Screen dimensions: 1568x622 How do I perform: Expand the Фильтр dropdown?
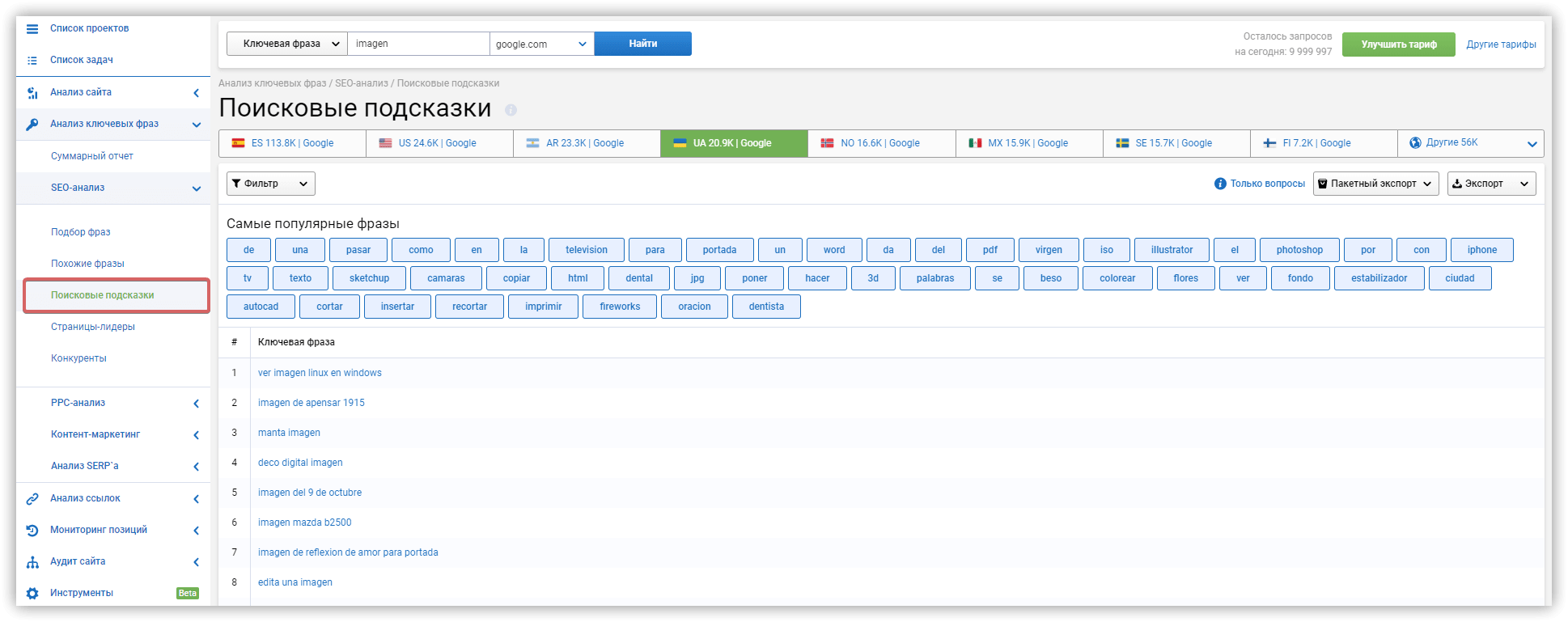point(270,184)
